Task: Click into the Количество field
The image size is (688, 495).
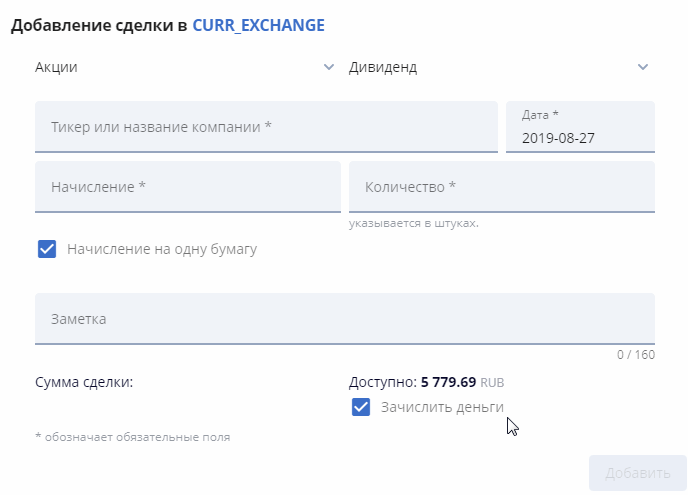Action: (x=502, y=187)
